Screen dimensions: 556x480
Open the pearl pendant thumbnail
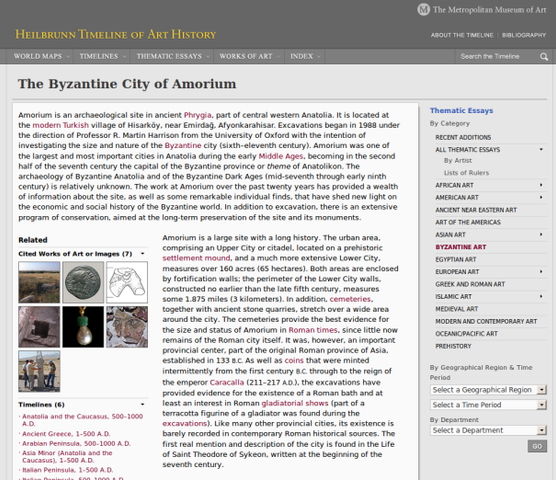(x=83, y=327)
